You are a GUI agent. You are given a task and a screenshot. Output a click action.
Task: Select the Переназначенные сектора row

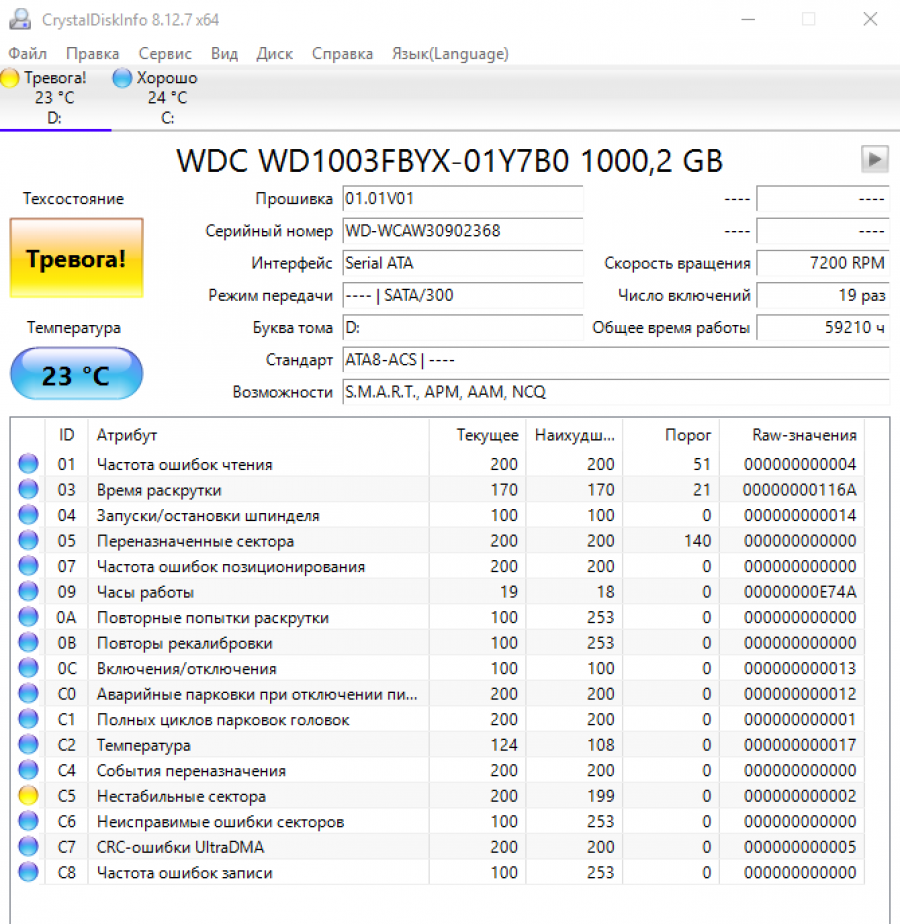click(x=195, y=541)
